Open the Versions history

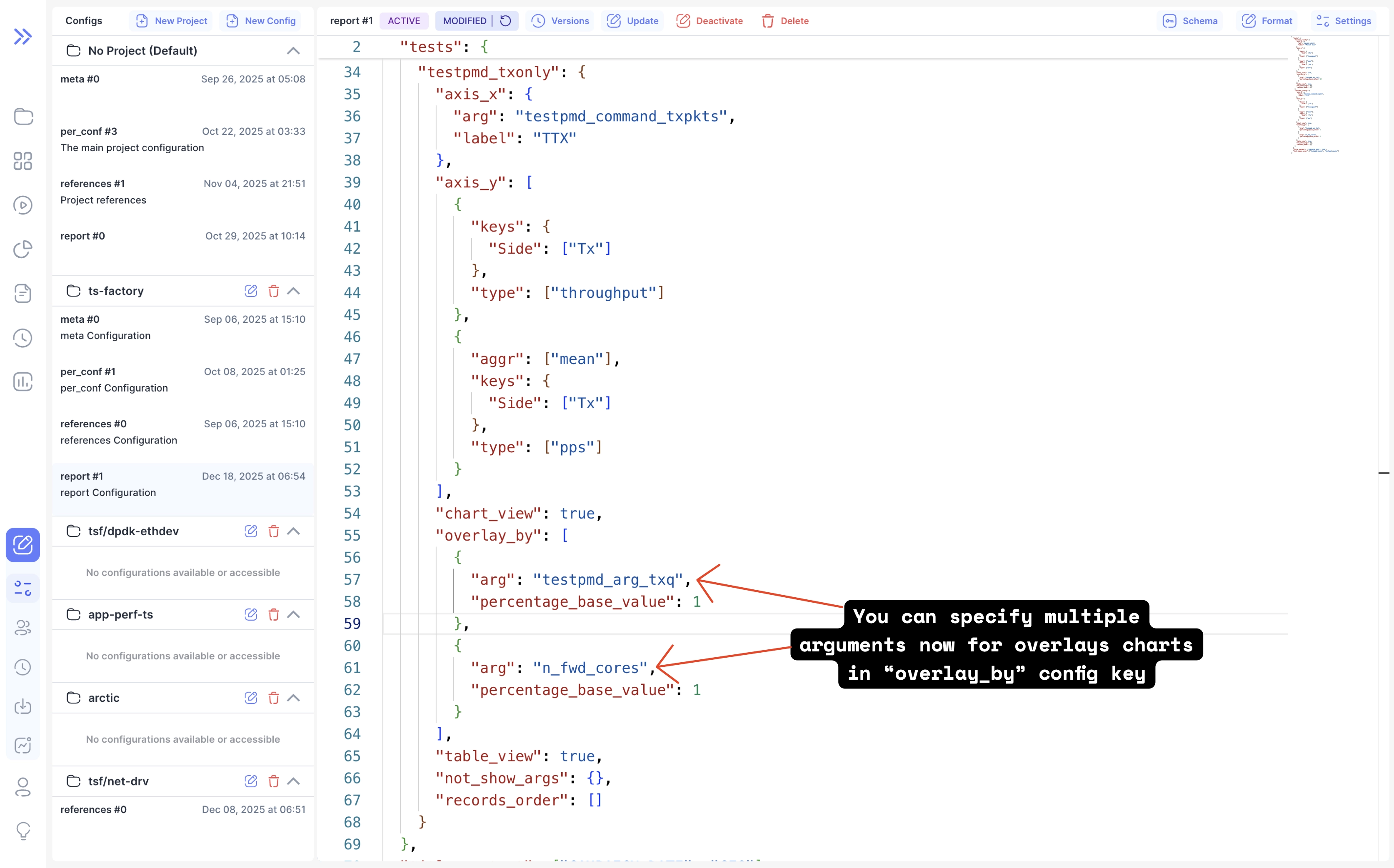click(560, 21)
